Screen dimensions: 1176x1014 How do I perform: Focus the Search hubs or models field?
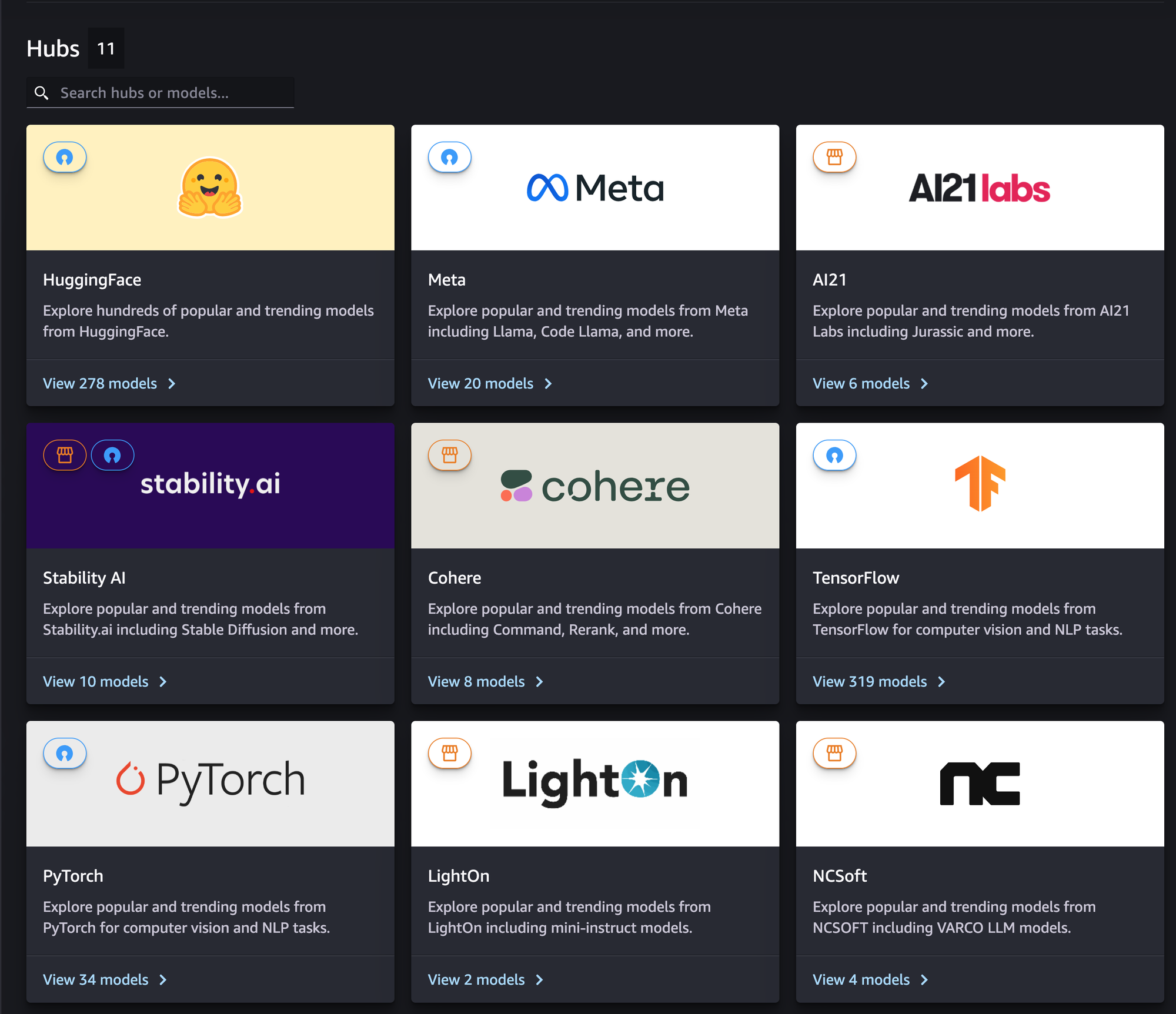[171, 93]
